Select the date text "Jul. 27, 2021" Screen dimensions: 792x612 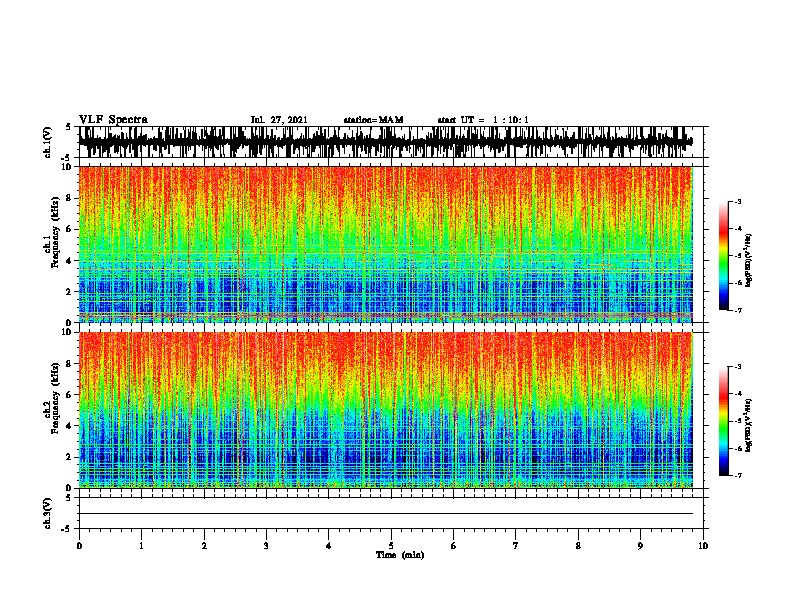[x=279, y=120]
